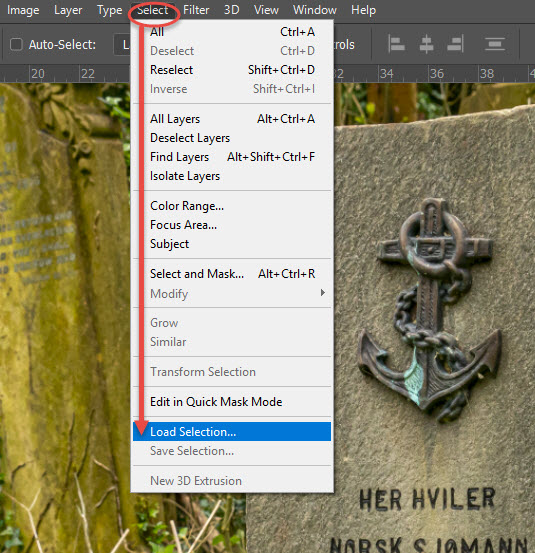
Task: Open the Image menu
Action: click(23, 10)
